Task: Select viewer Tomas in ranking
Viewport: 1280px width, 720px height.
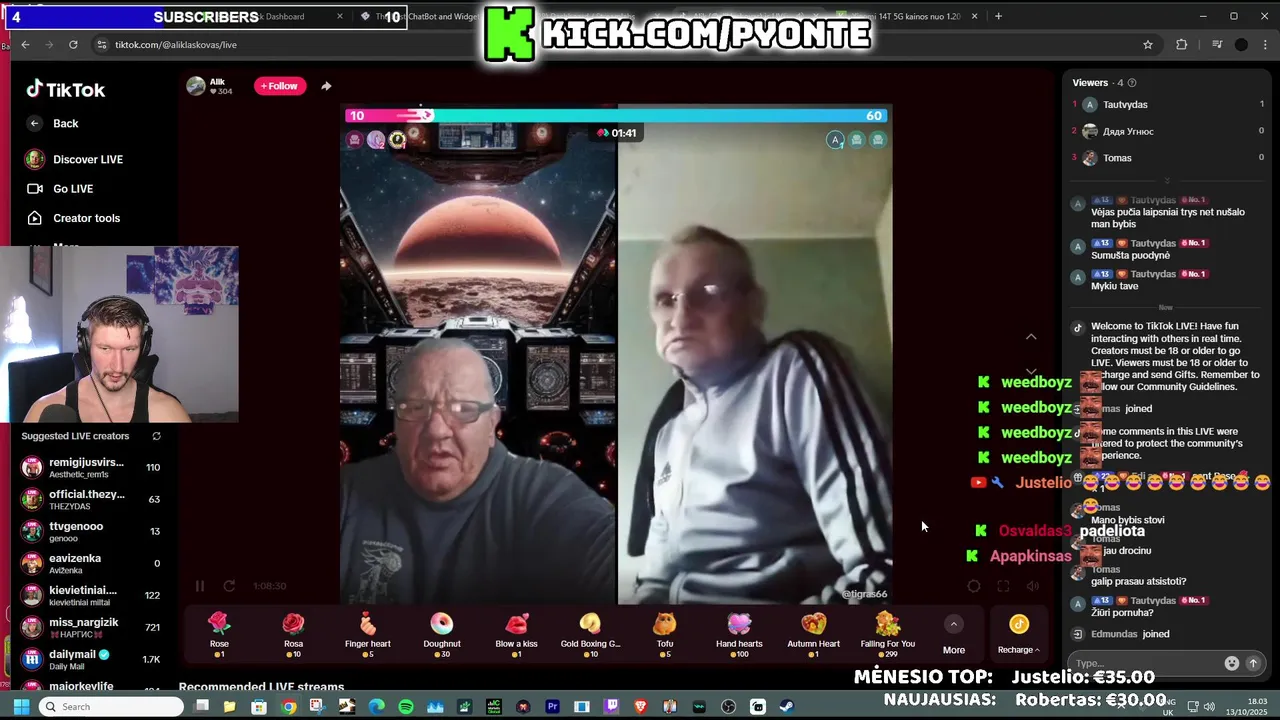Action: coord(1168,158)
